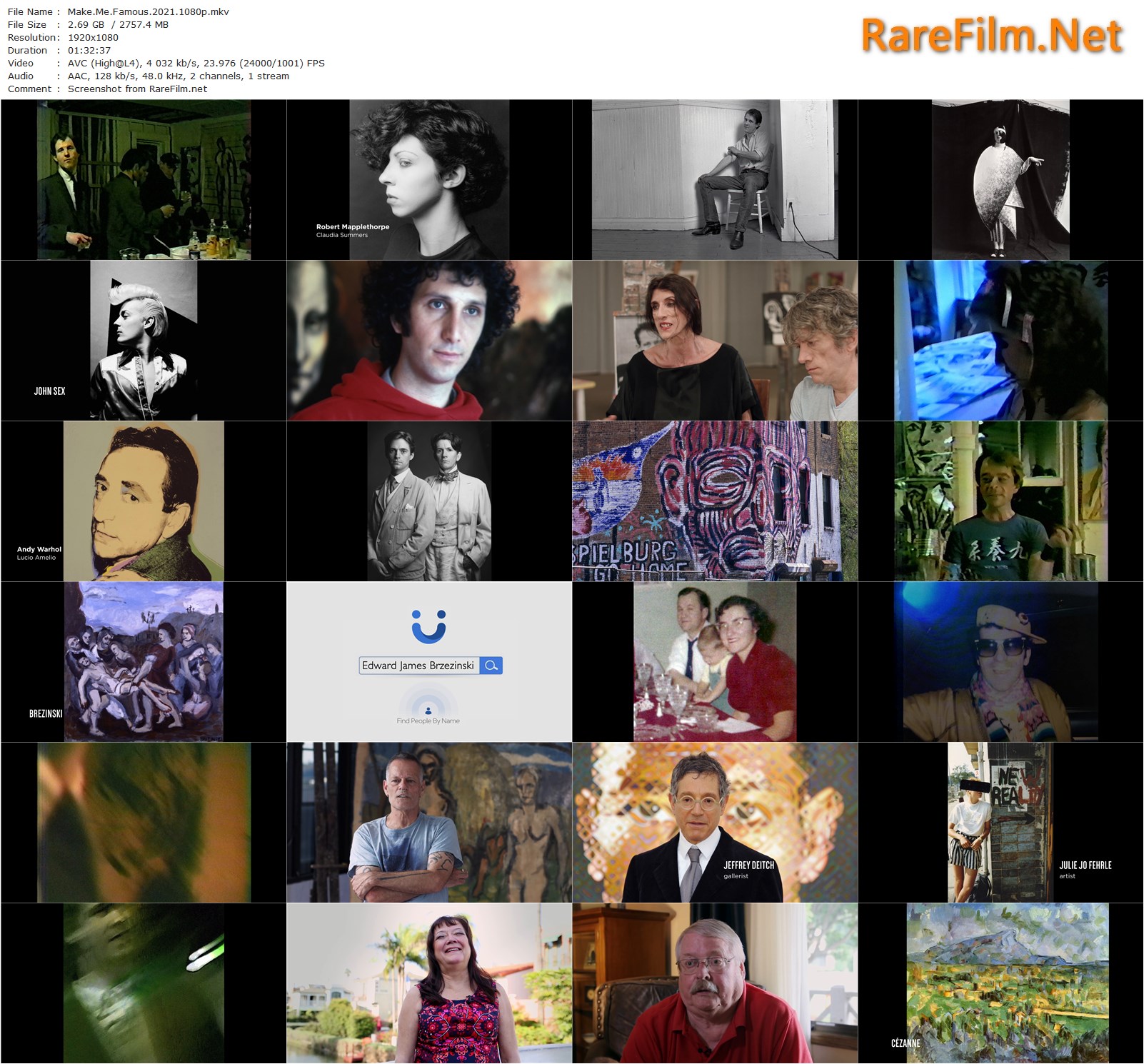
Task: Open the RareFilm.Net logo link
Action: click(x=992, y=36)
